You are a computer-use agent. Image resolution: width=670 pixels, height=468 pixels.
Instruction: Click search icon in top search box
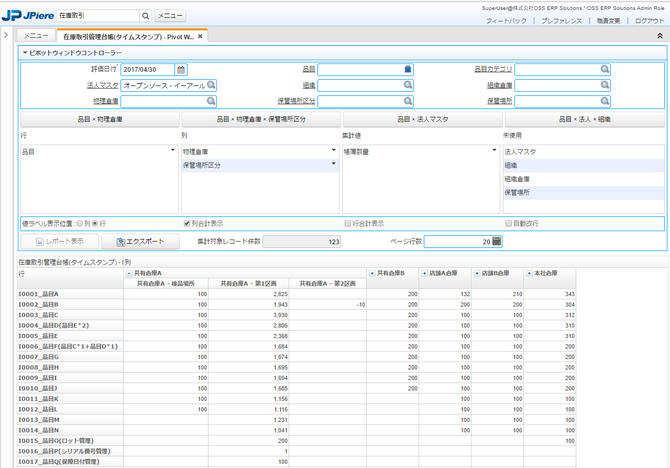[x=145, y=16]
